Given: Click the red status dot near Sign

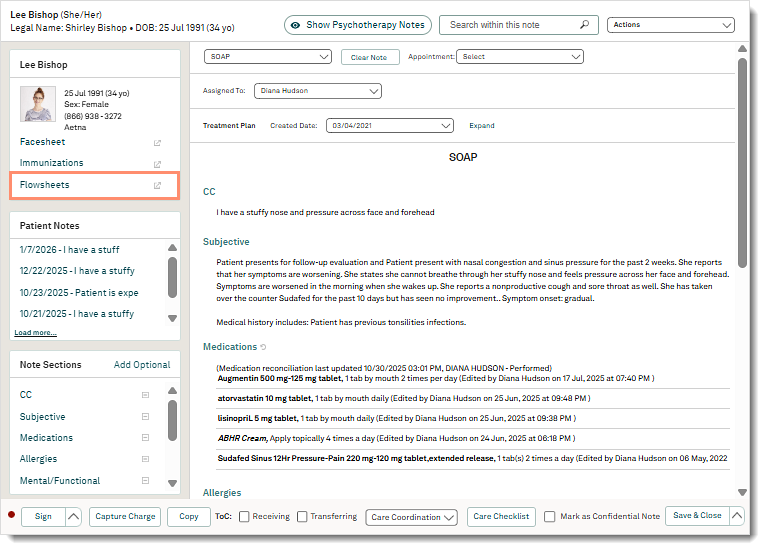Looking at the screenshot, I should (x=12, y=514).
